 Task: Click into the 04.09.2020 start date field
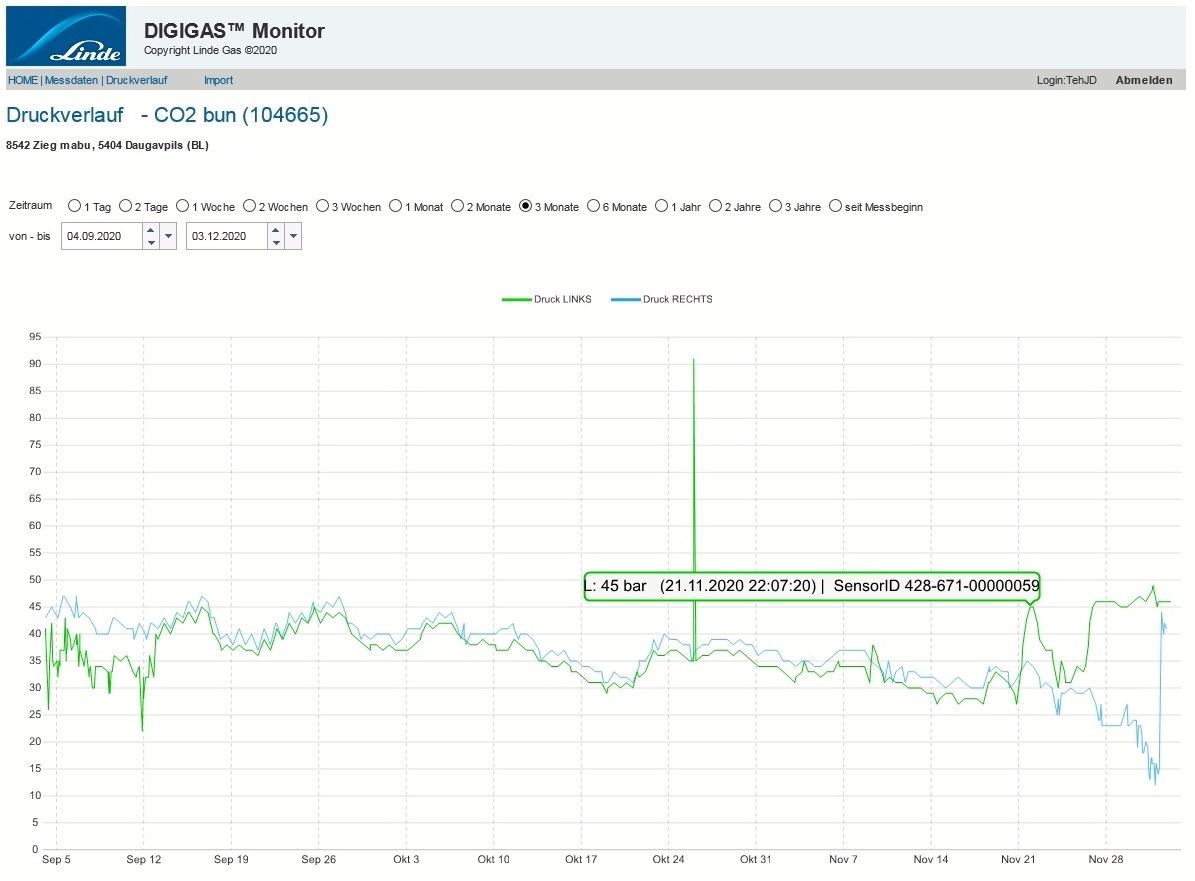[101, 237]
